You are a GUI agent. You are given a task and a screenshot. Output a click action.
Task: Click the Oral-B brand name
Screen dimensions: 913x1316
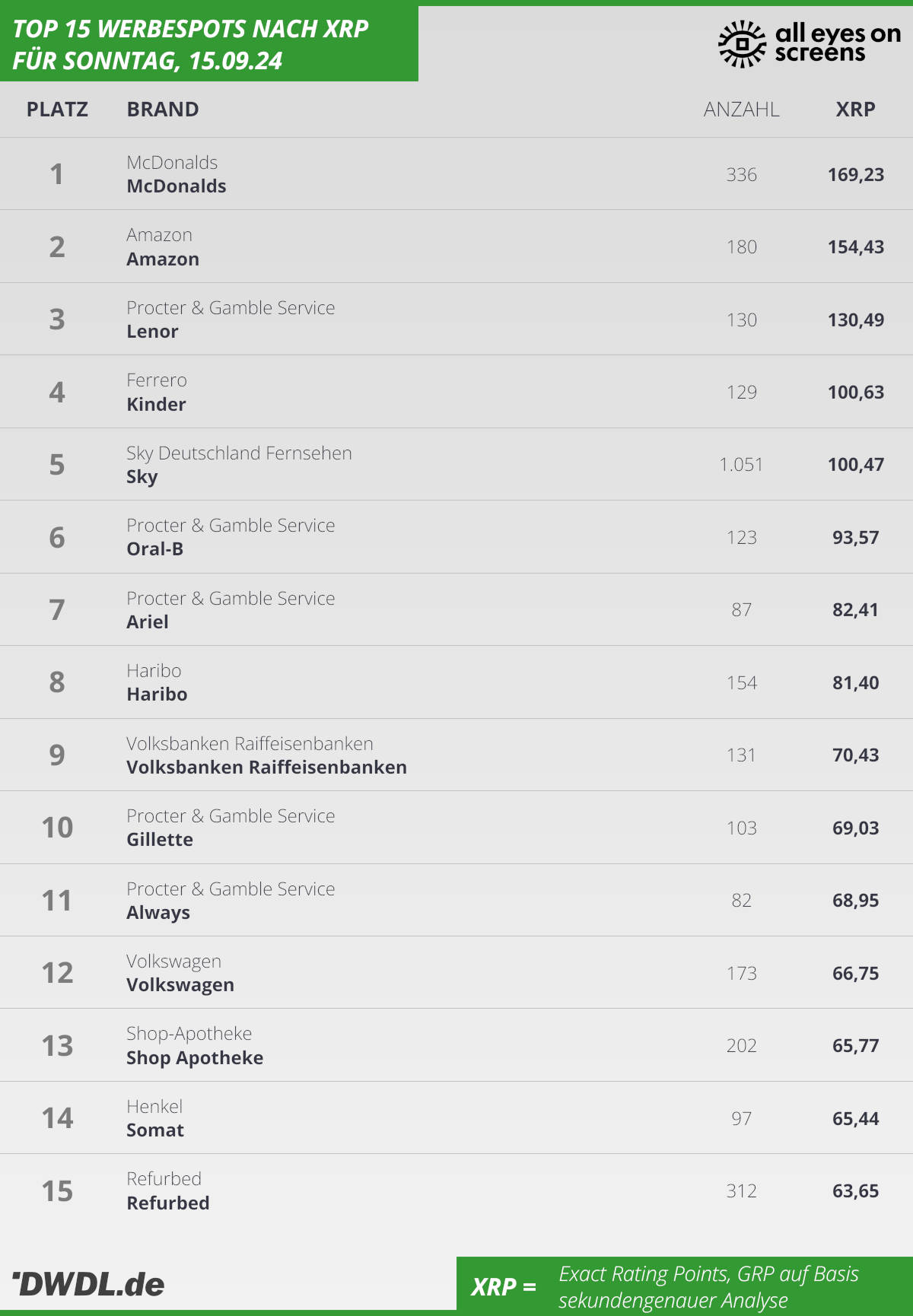(x=155, y=549)
